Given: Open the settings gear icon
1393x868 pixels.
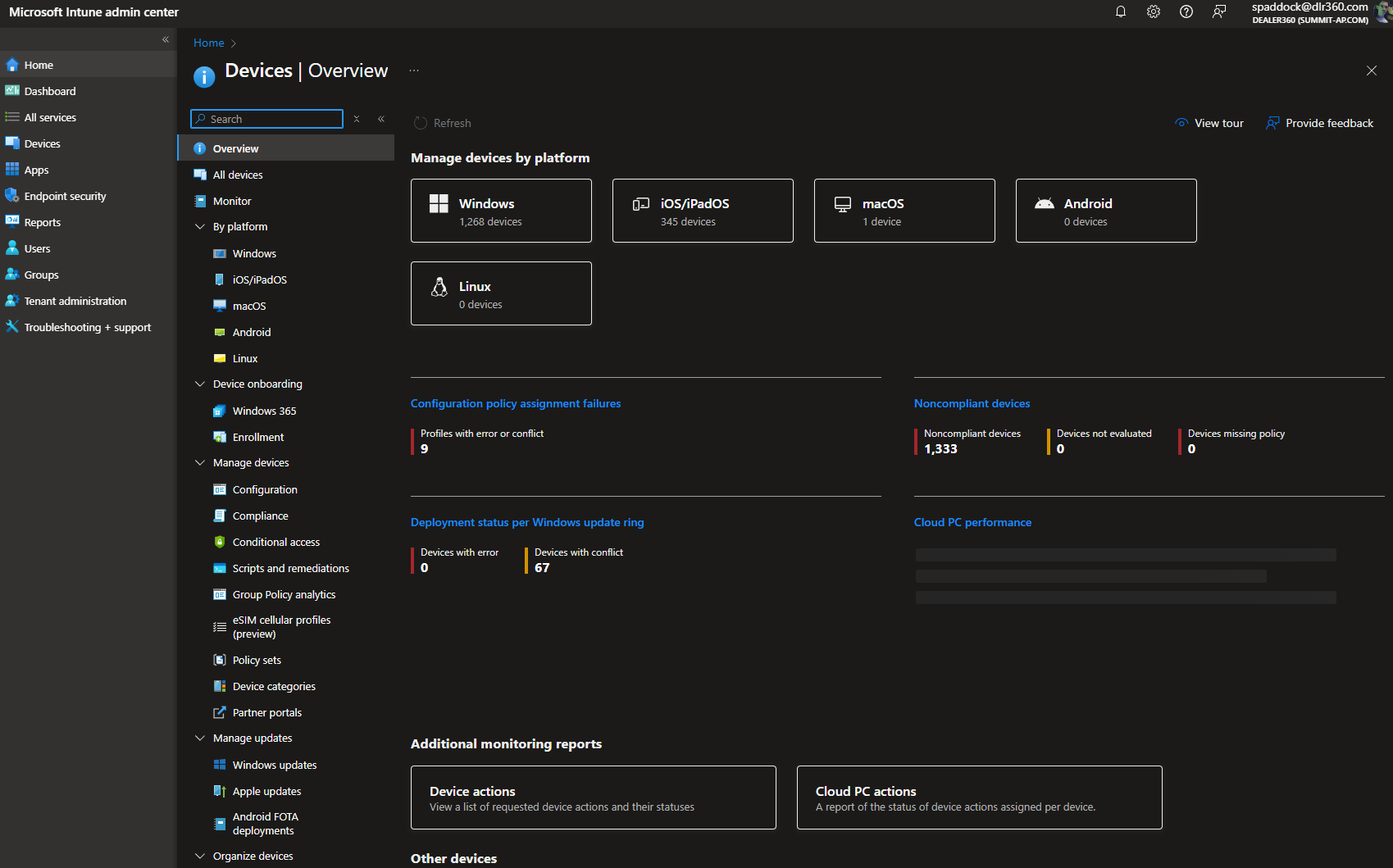Looking at the screenshot, I should point(1154,11).
